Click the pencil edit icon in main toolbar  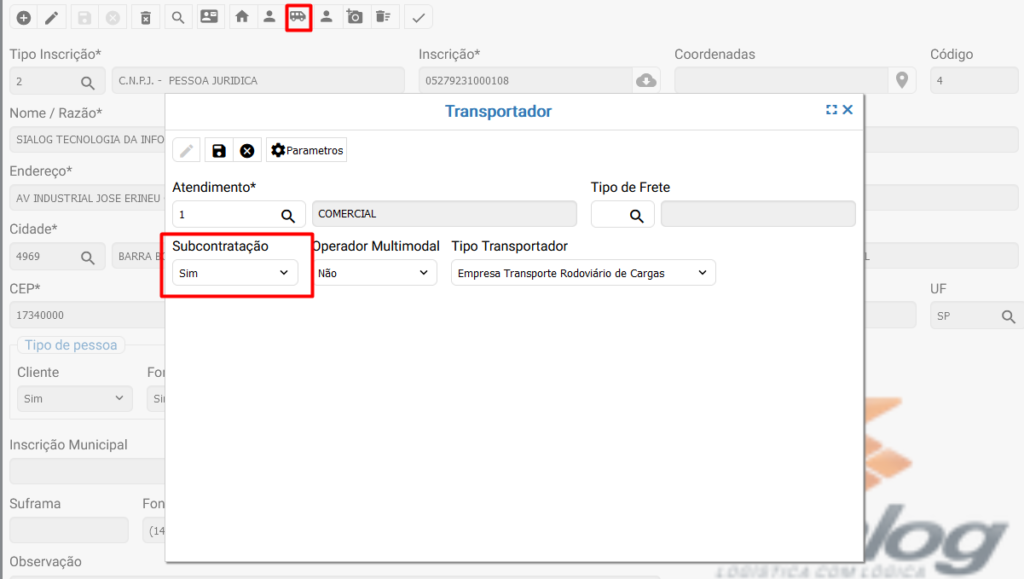[52, 17]
